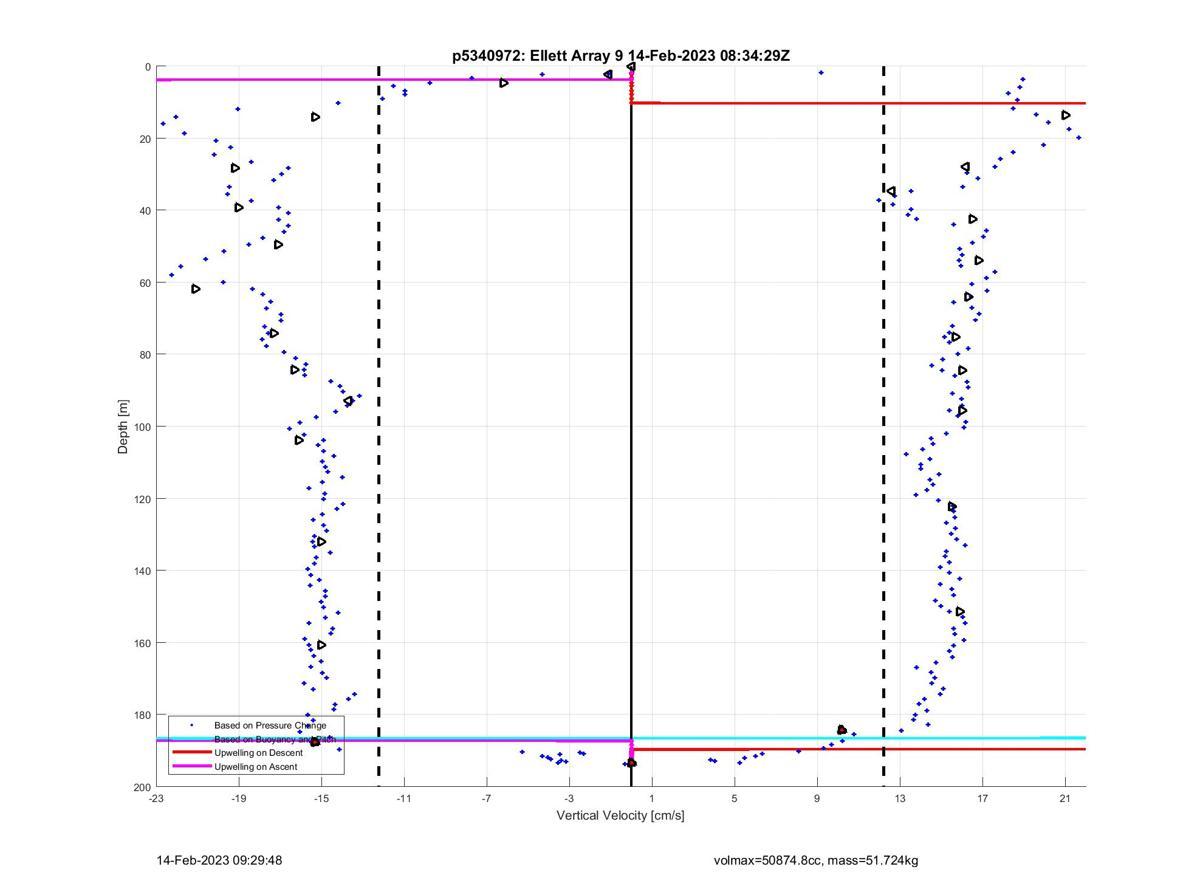Click the magenta horizontal line near the surface
1200x885 pixels.
click(394, 79)
